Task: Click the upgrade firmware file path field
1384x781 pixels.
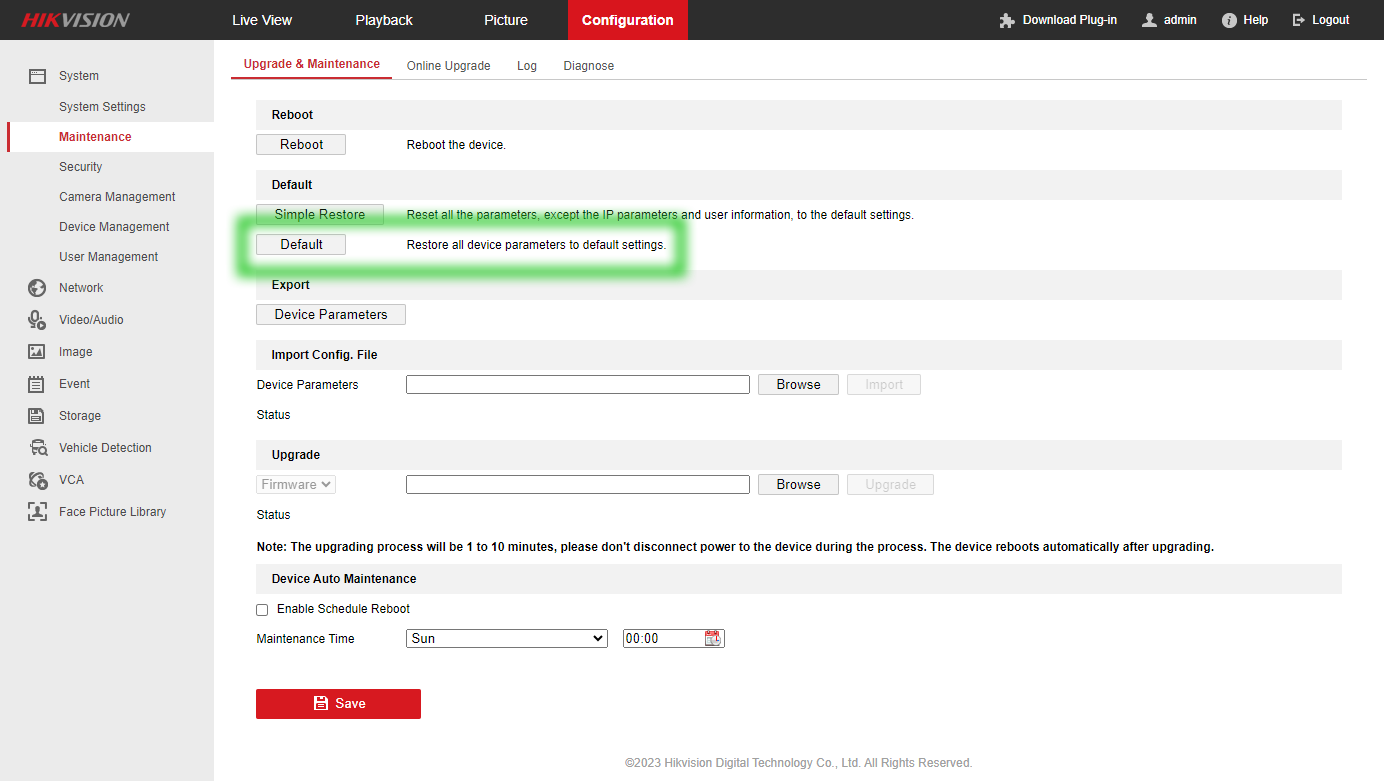Action: (x=578, y=484)
